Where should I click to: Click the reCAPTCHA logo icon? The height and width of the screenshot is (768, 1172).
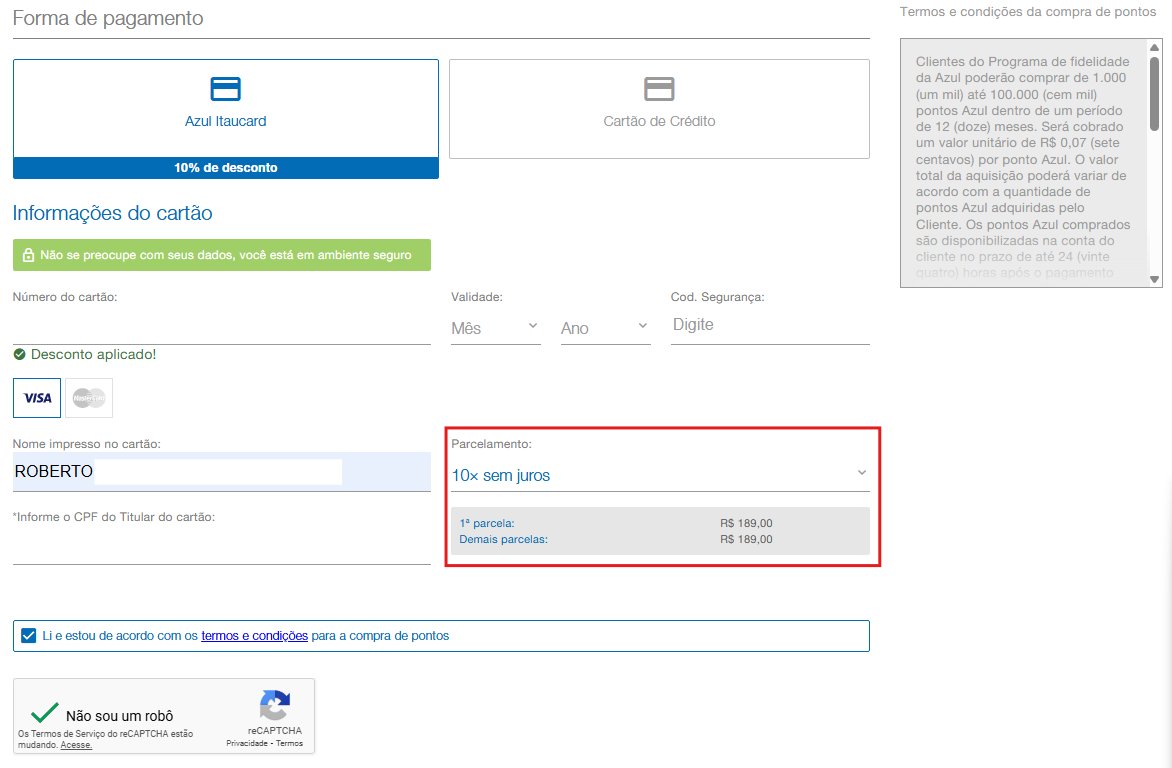point(275,705)
